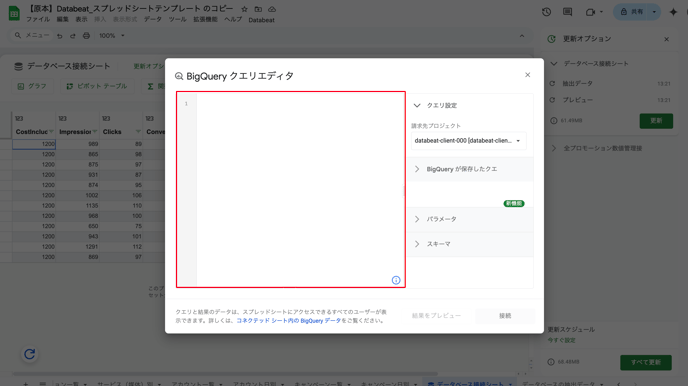Open the ファイル menu

click(38, 20)
